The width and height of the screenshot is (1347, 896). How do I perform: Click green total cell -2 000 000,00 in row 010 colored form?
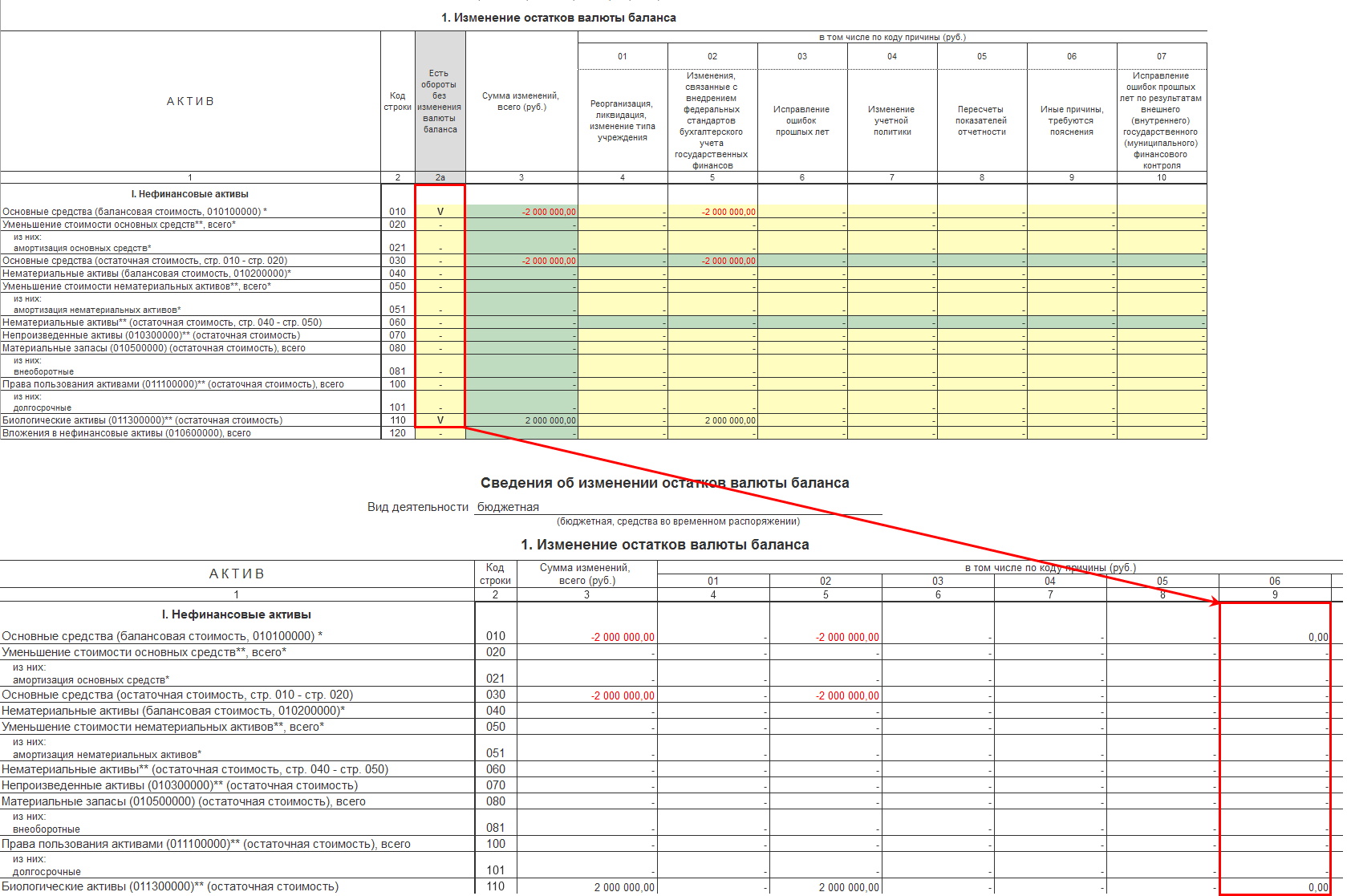tap(521, 212)
